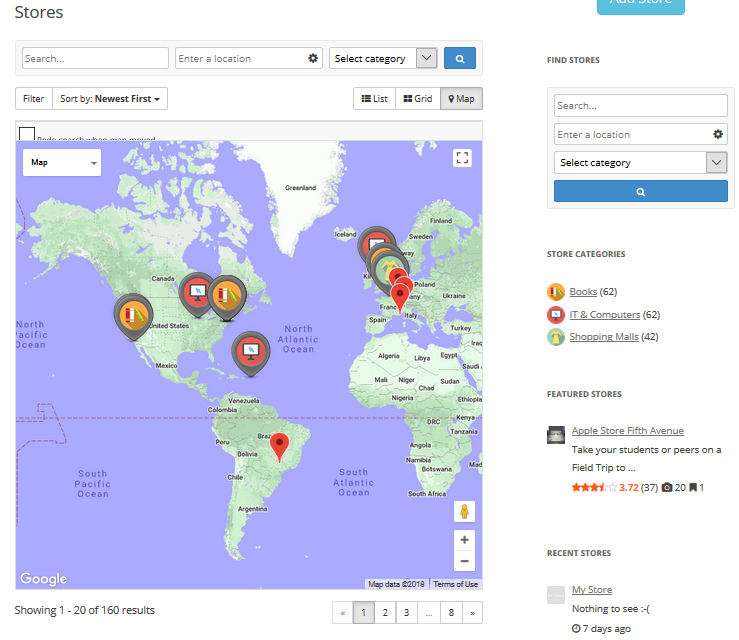This screenshot has width=739, height=640.
Task: Click the Street View pegman icon
Action: 463,512
